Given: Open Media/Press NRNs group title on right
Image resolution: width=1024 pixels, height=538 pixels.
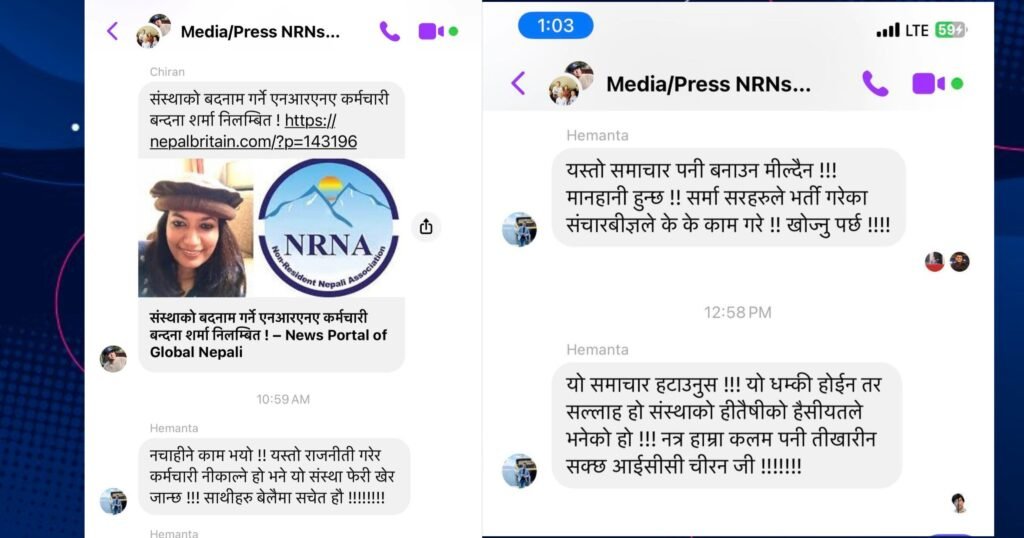Looking at the screenshot, I should 709,84.
